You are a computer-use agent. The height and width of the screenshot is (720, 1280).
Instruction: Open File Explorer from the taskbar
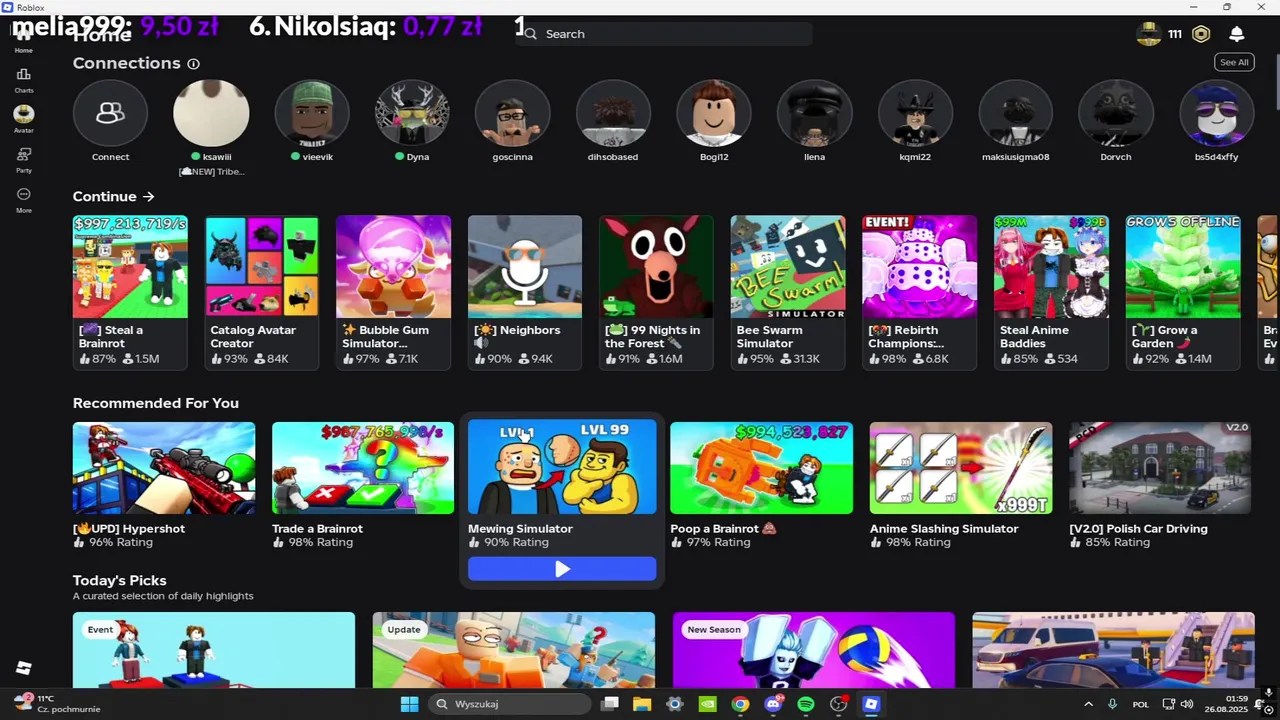[x=642, y=704]
